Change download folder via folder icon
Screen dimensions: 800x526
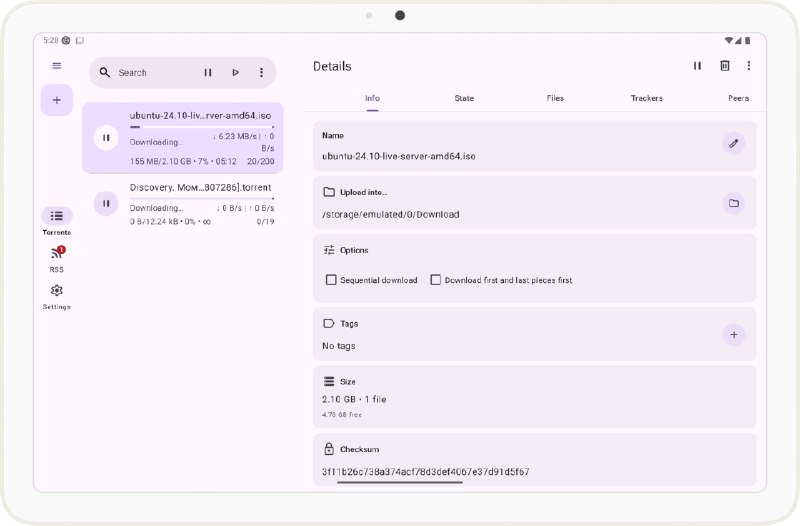pyautogui.click(x=734, y=203)
